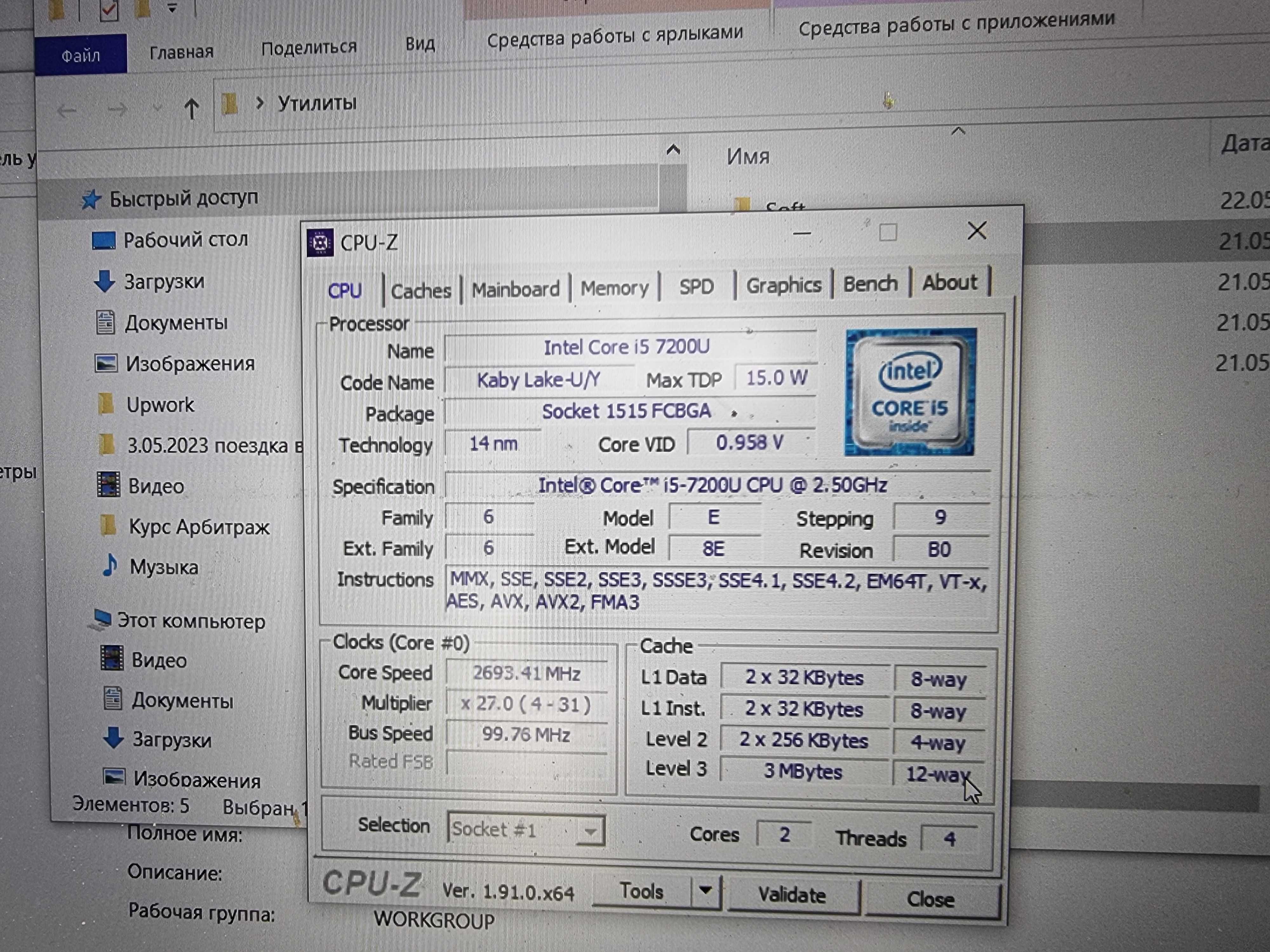The image size is (1270, 952).
Task: Open Документы under Этот компьютер
Action: coord(183,701)
